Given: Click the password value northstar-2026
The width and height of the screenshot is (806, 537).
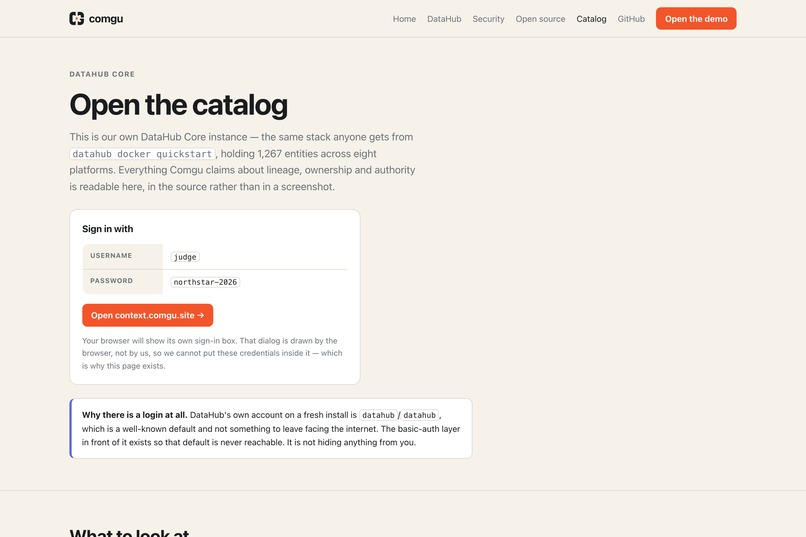Looking at the screenshot, I should pyautogui.click(x=205, y=282).
